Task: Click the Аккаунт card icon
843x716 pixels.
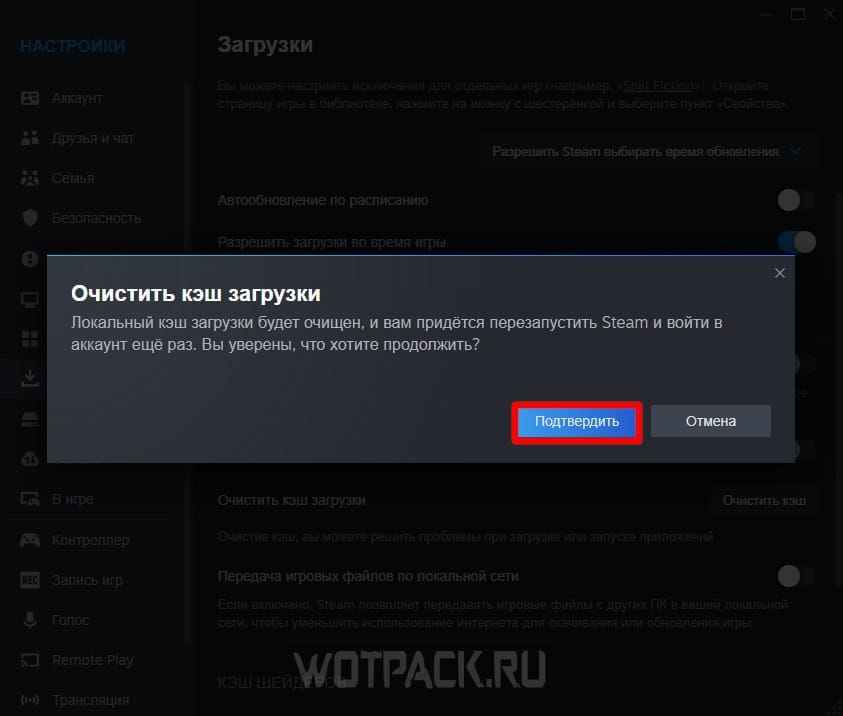Action: point(30,98)
